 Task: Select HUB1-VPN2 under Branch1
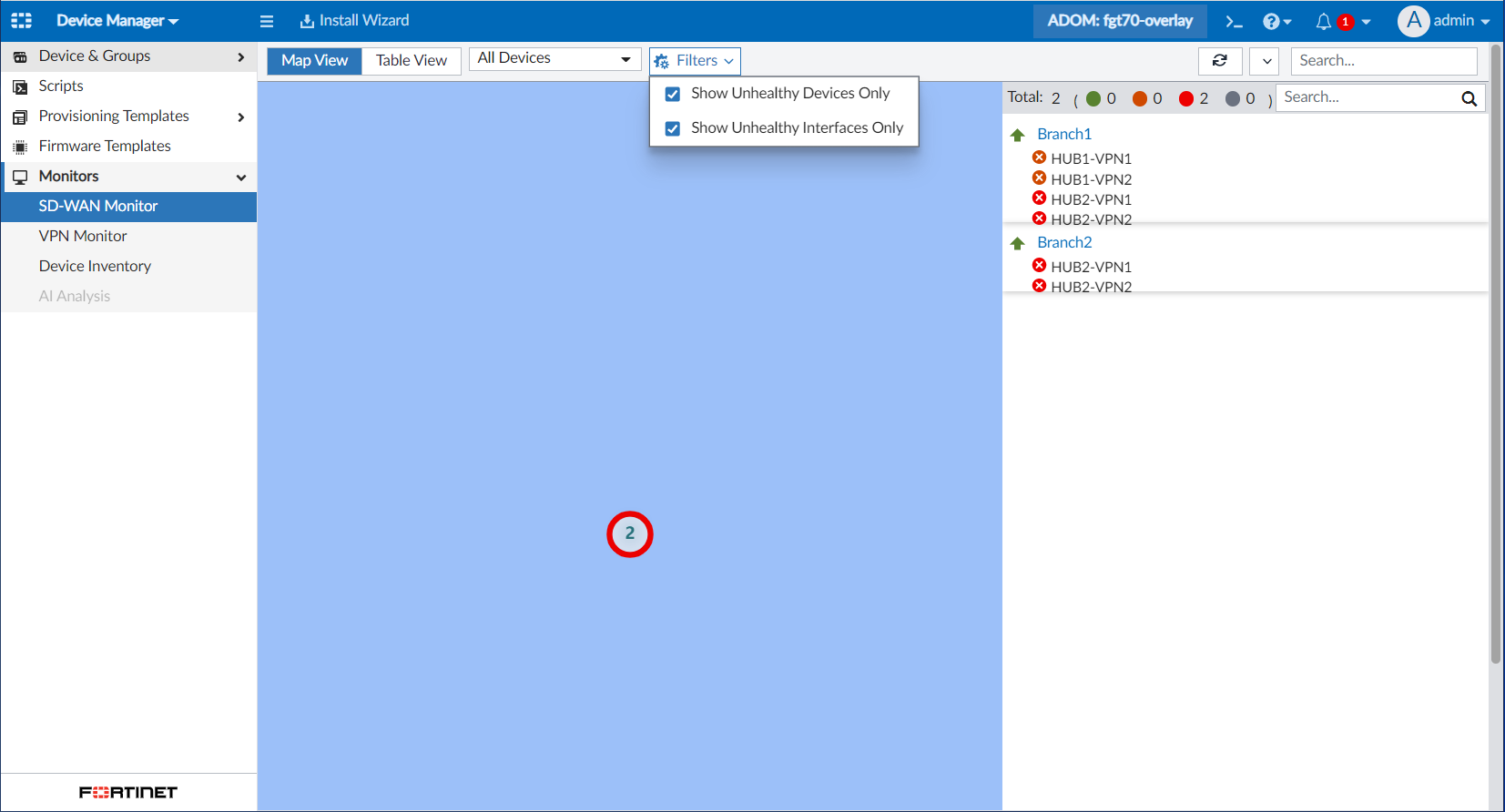pos(1091,180)
